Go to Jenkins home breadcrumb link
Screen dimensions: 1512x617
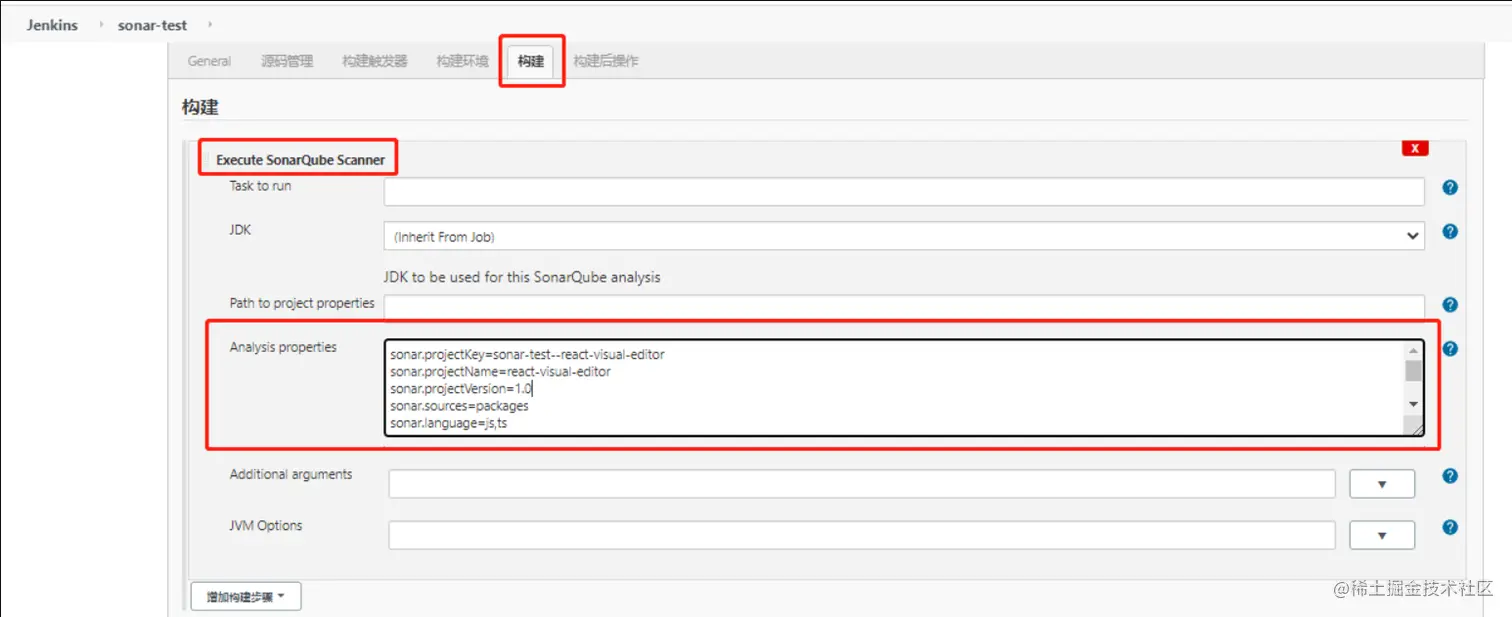coord(52,25)
